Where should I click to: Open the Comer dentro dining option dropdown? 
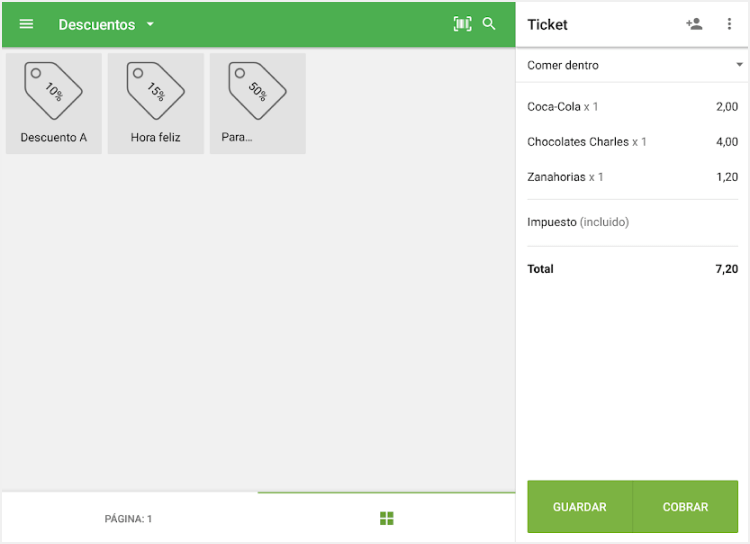coord(620,65)
